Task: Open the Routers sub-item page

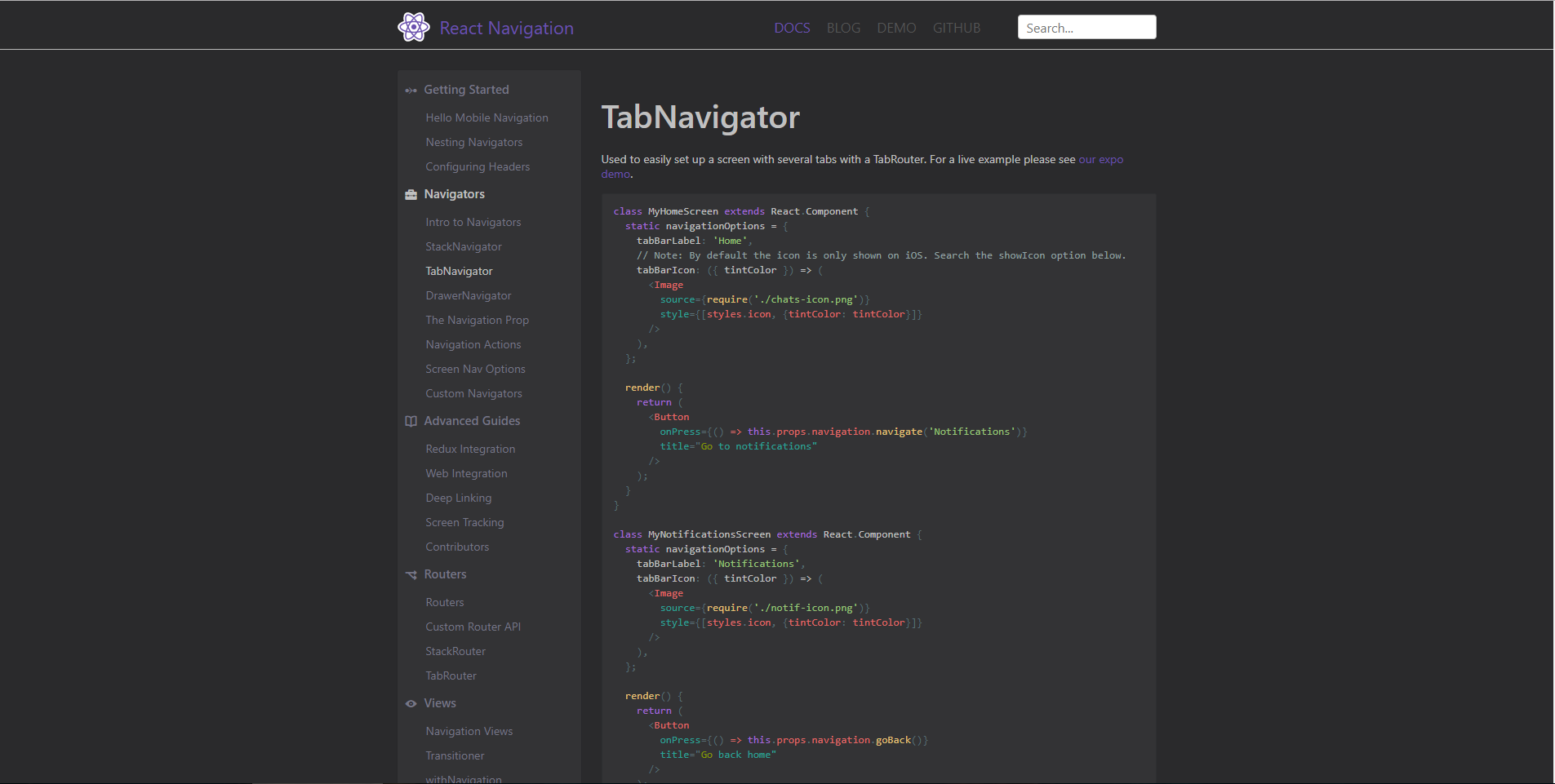Action: pyautogui.click(x=444, y=602)
